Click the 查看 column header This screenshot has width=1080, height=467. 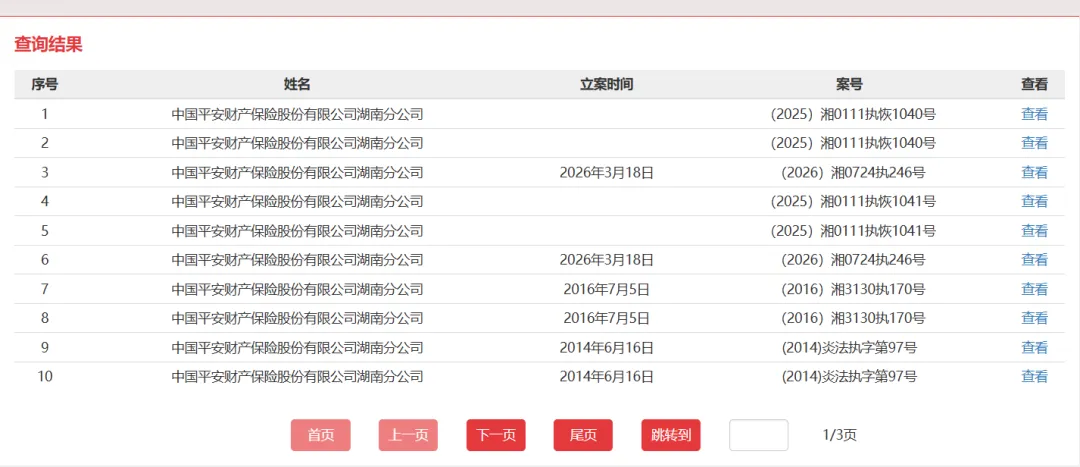coord(1034,85)
